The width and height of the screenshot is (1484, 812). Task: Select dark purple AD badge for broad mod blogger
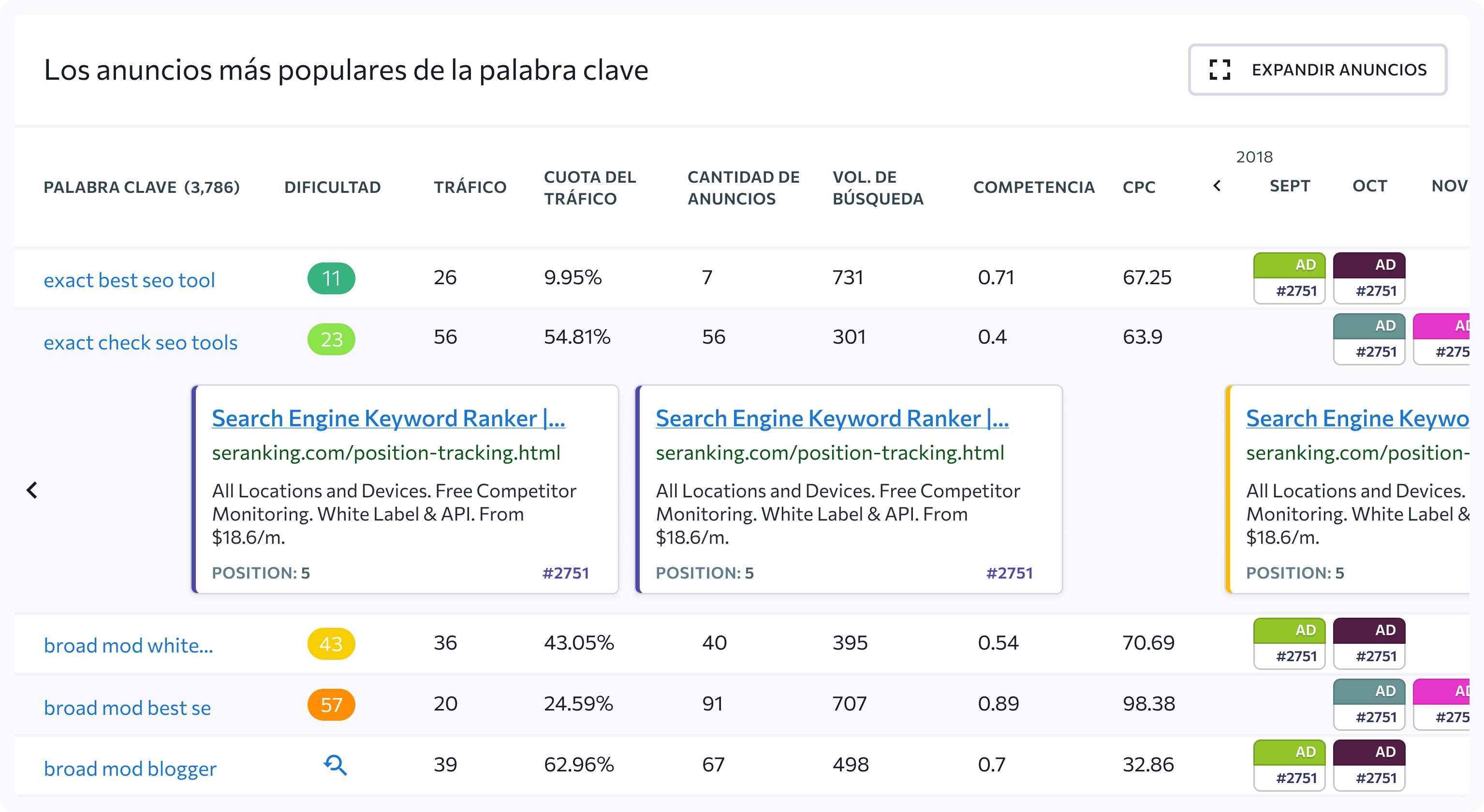pyautogui.click(x=1369, y=765)
